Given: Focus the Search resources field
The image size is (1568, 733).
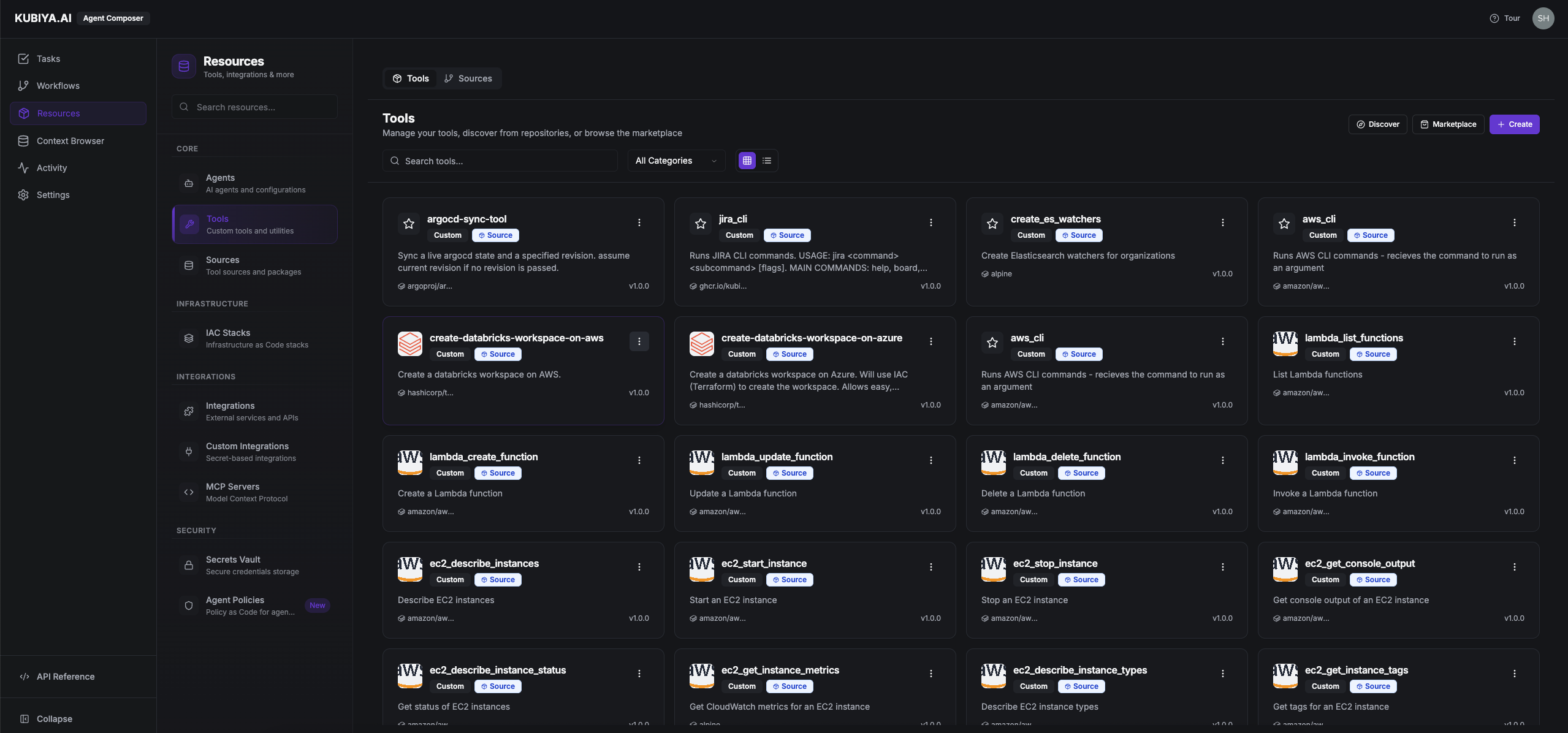Looking at the screenshot, I should [x=254, y=107].
